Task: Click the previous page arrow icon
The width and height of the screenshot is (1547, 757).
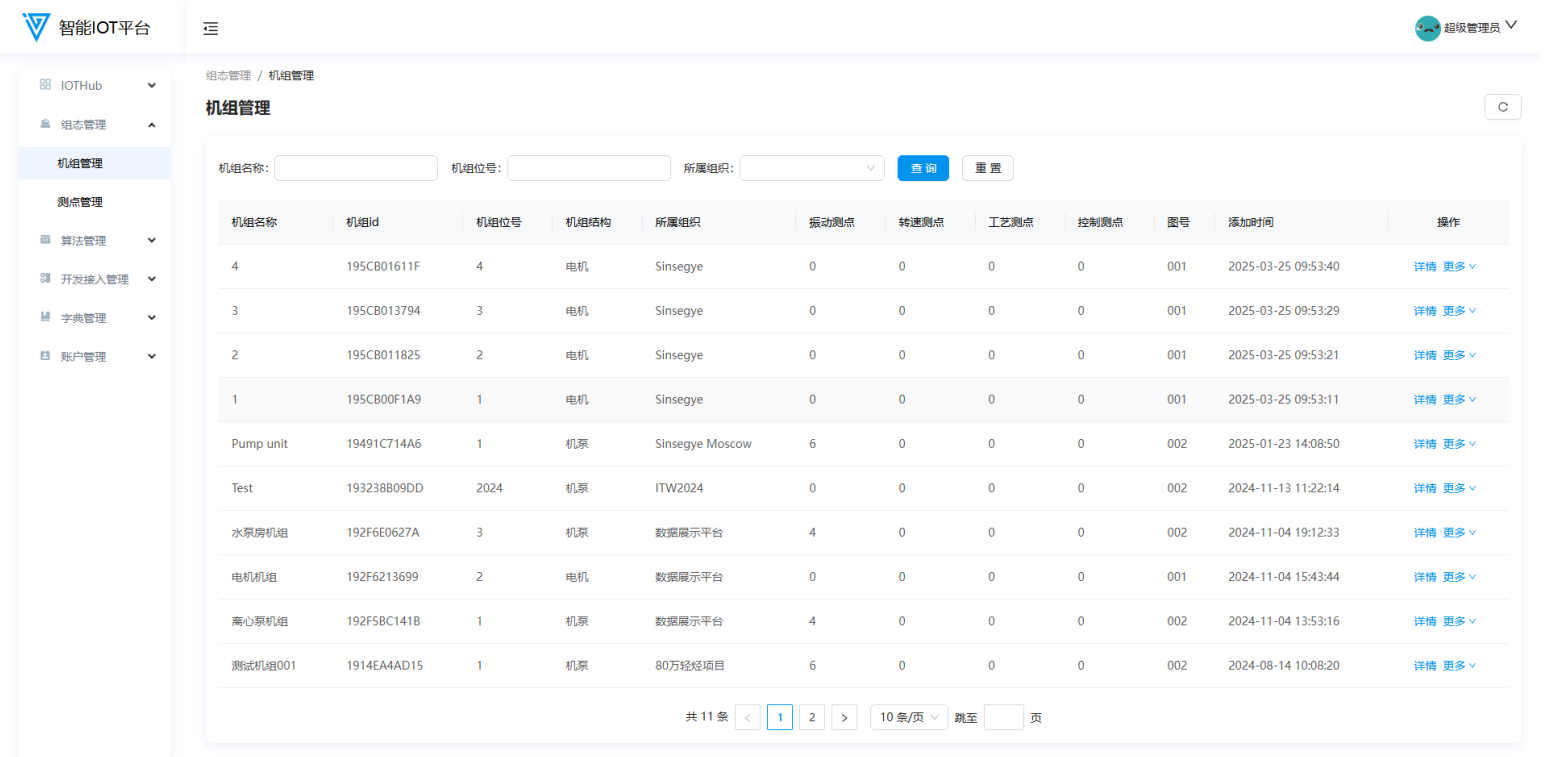Action: [x=747, y=717]
